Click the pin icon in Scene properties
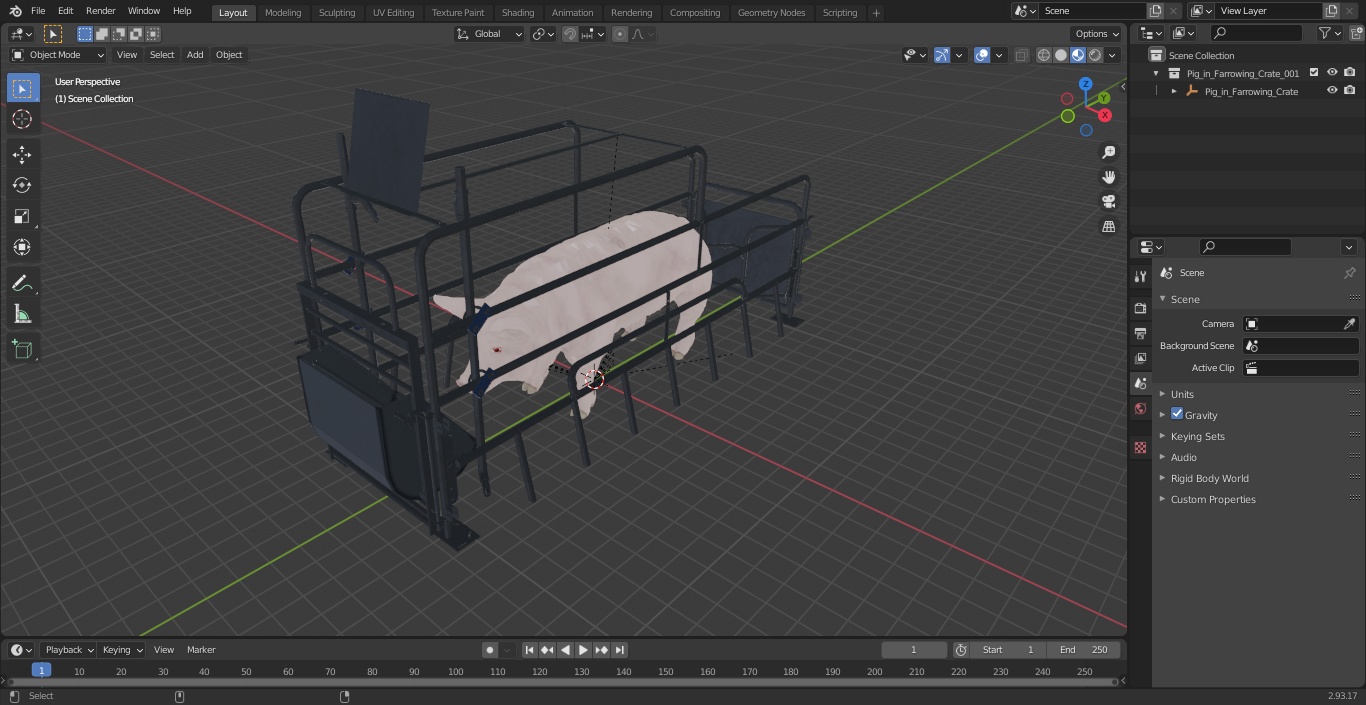 [1349, 273]
